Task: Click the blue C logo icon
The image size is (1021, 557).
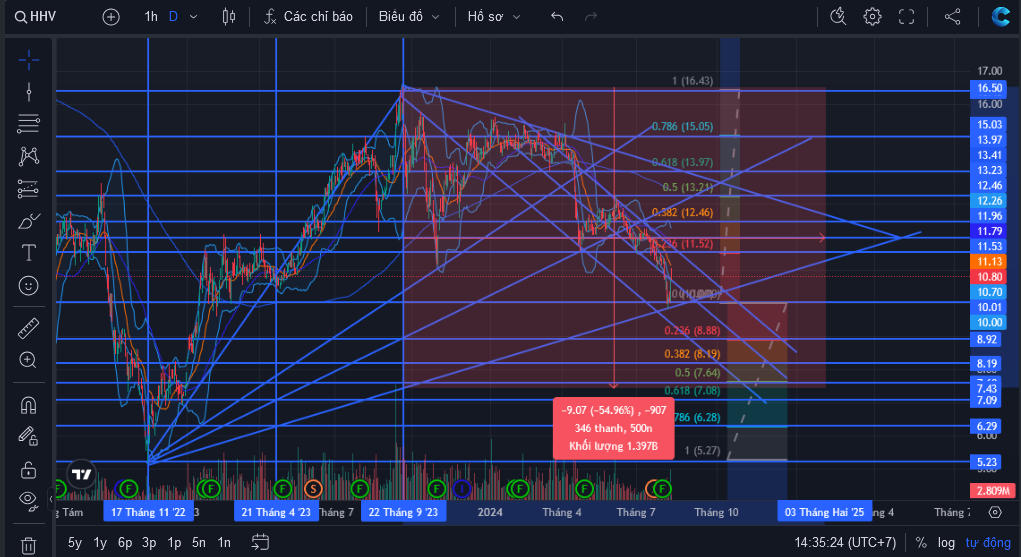Action: [x=1000, y=17]
